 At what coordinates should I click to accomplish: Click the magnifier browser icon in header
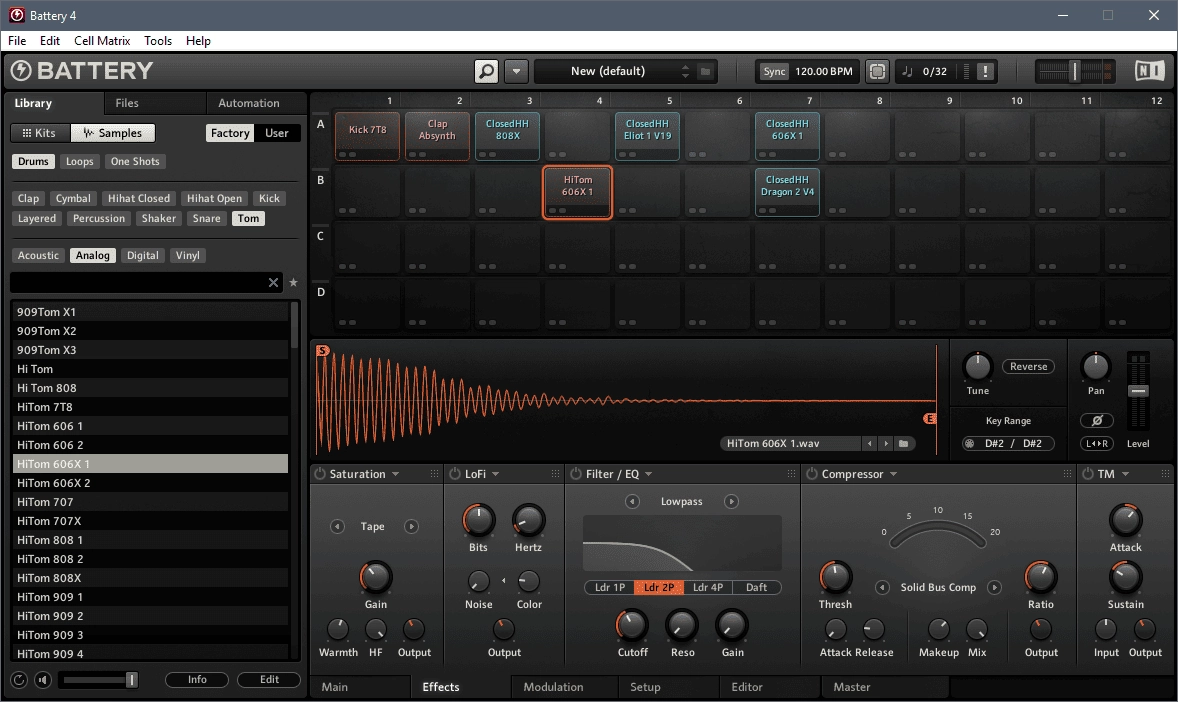coord(486,71)
